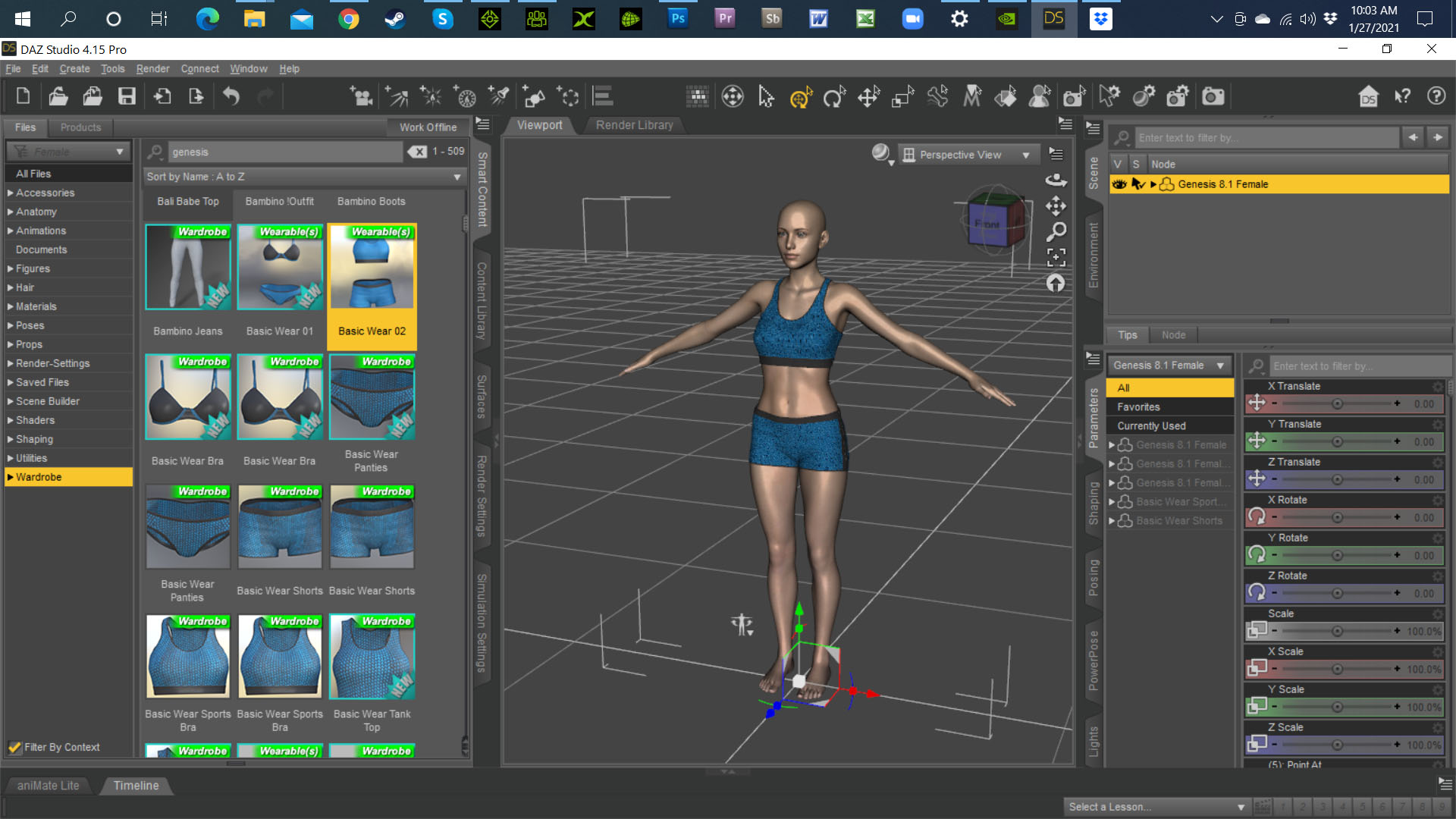Image resolution: width=1456 pixels, height=819 pixels.
Task: Select the Node Selection arrow tool
Action: [x=766, y=96]
